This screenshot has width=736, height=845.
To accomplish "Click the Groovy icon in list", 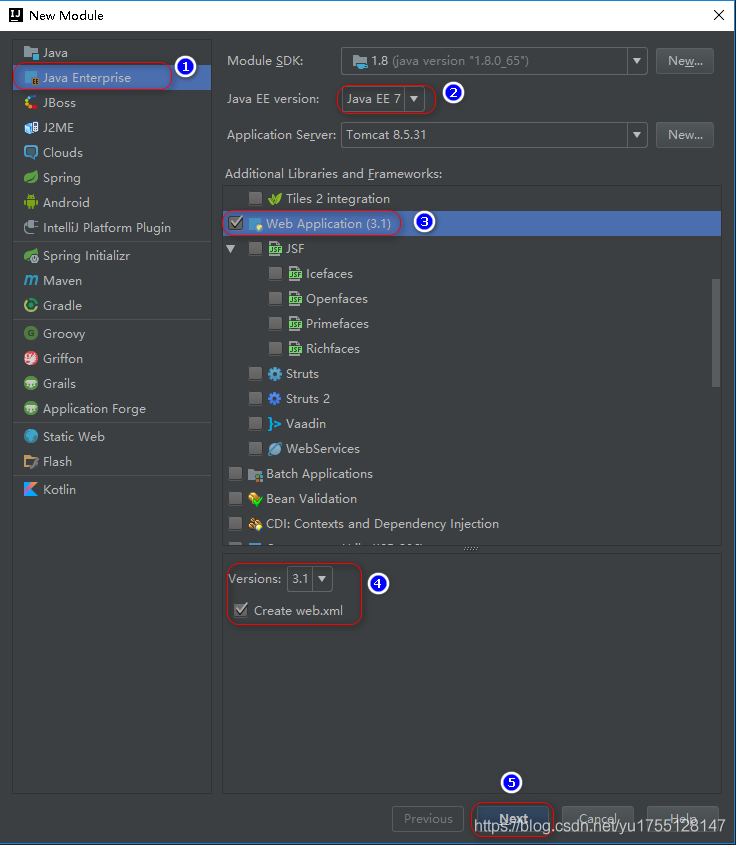I will pos(32,334).
